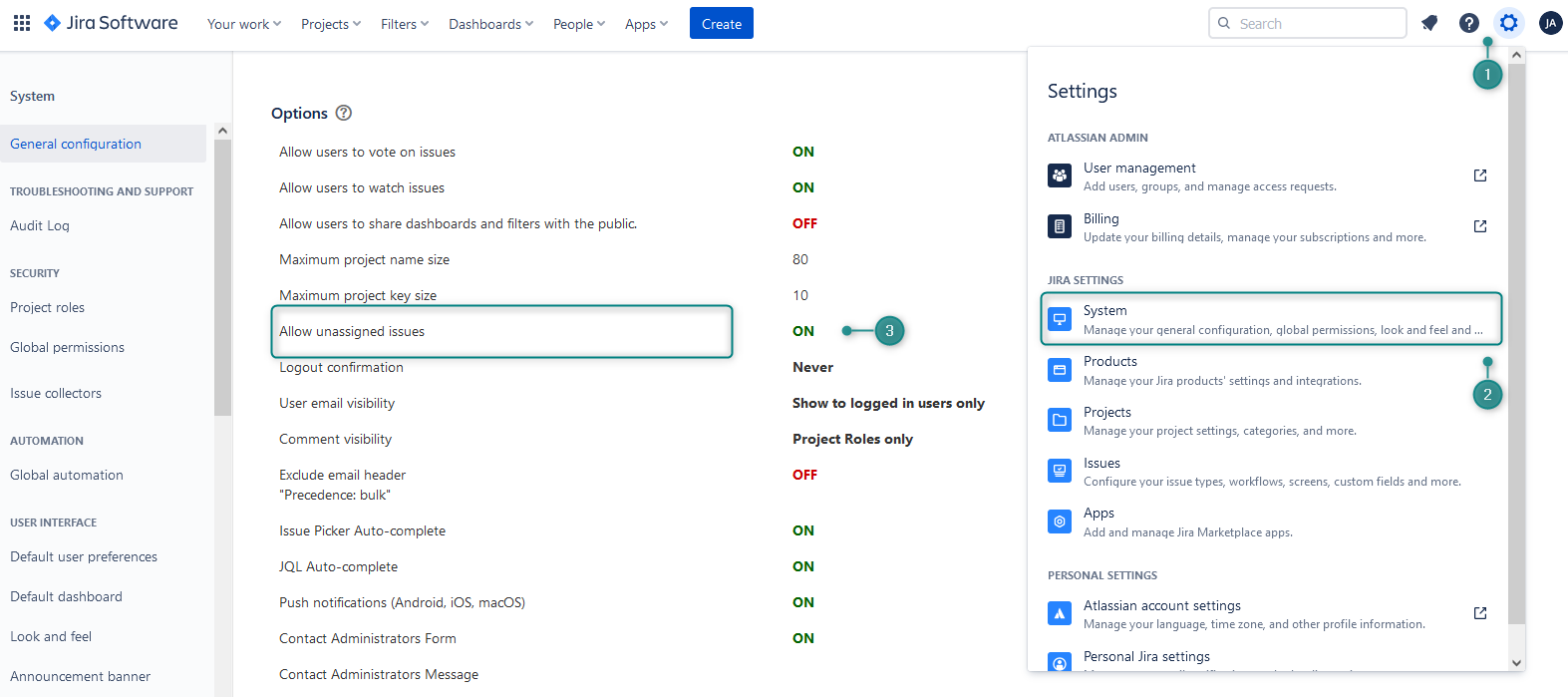This screenshot has height=697, width=1568.
Task: Open the notifications icon in header
Action: tap(1429, 23)
